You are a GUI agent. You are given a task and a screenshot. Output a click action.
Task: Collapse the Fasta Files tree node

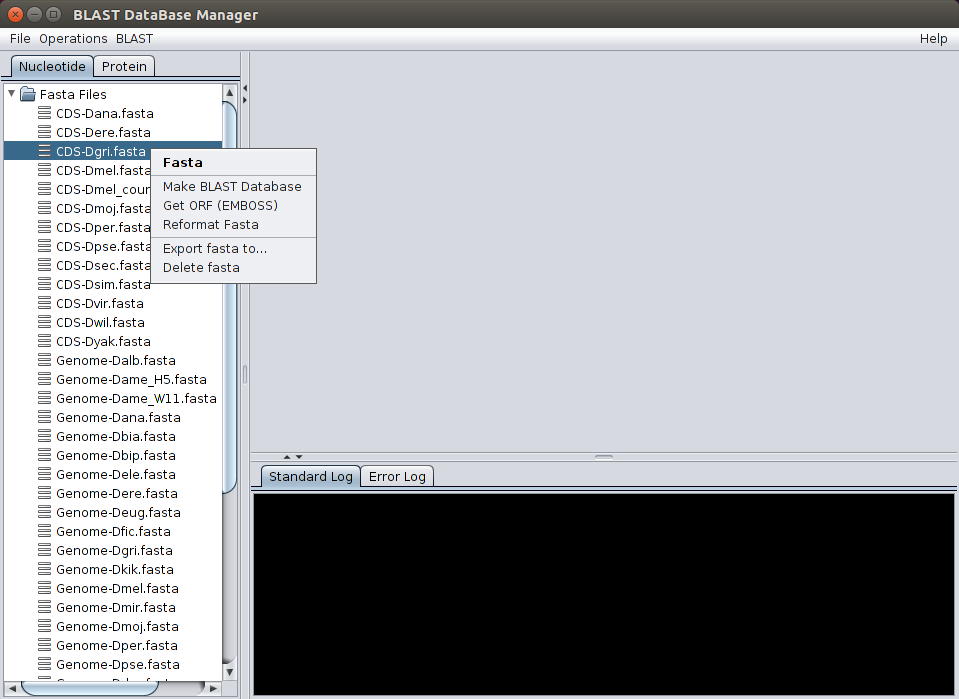(x=11, y=94)
